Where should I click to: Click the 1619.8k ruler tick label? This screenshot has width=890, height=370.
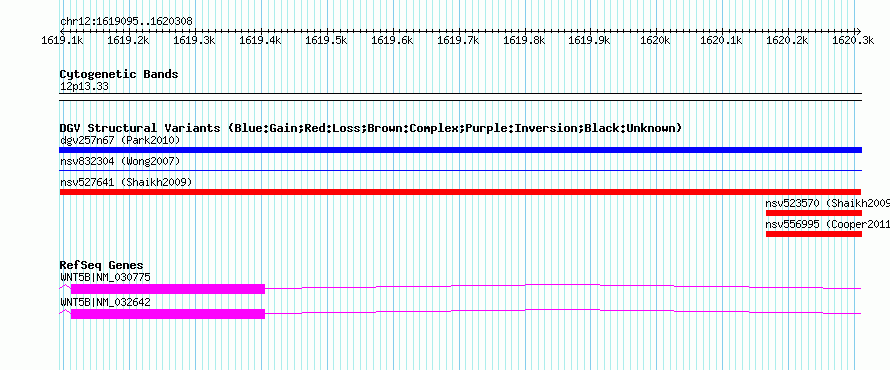pos(524,40)
